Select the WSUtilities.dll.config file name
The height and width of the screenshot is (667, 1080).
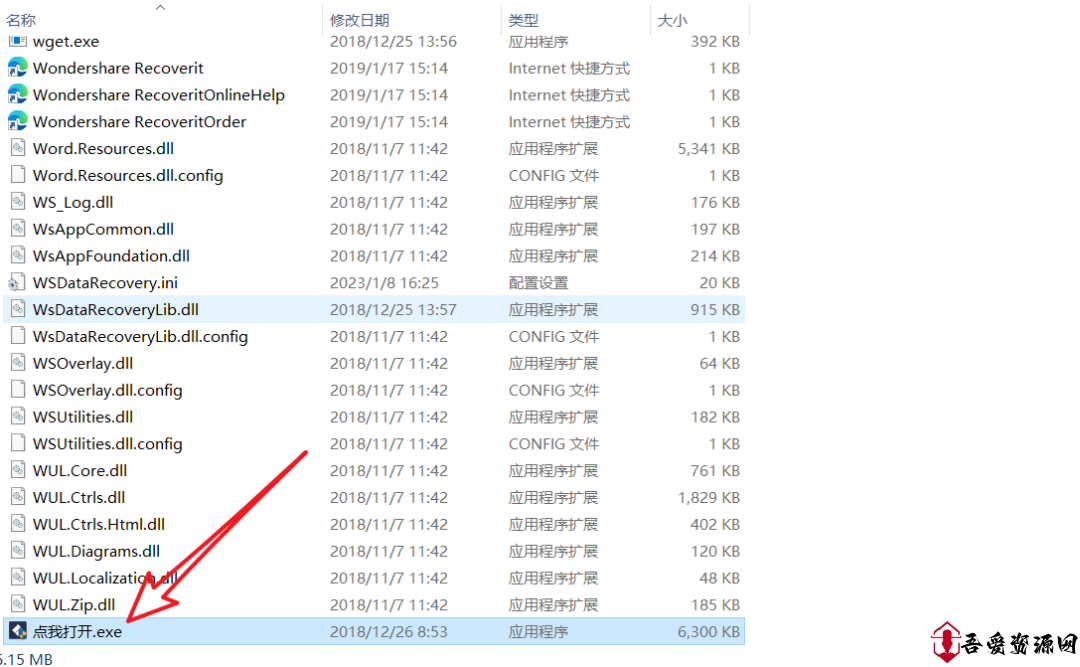coord(108,444)
